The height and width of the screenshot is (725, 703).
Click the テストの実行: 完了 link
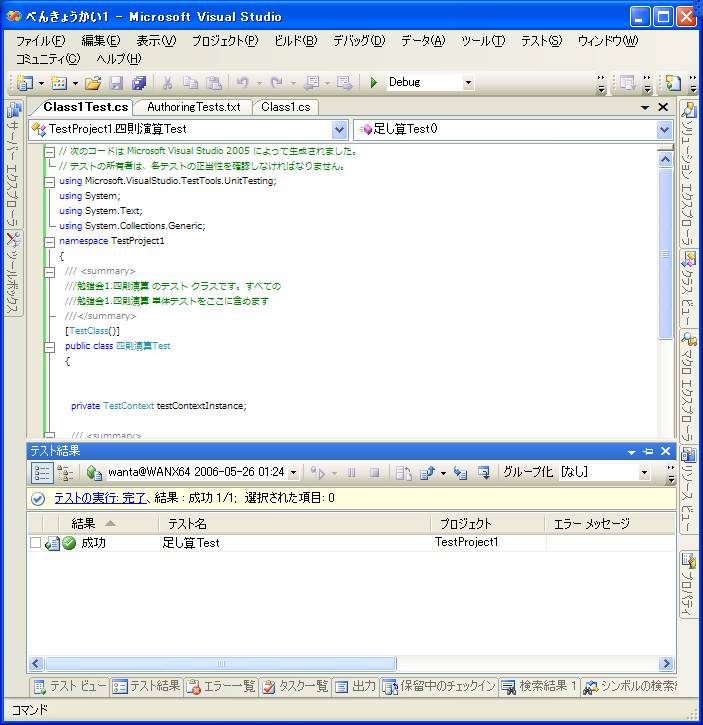(100, 498)
